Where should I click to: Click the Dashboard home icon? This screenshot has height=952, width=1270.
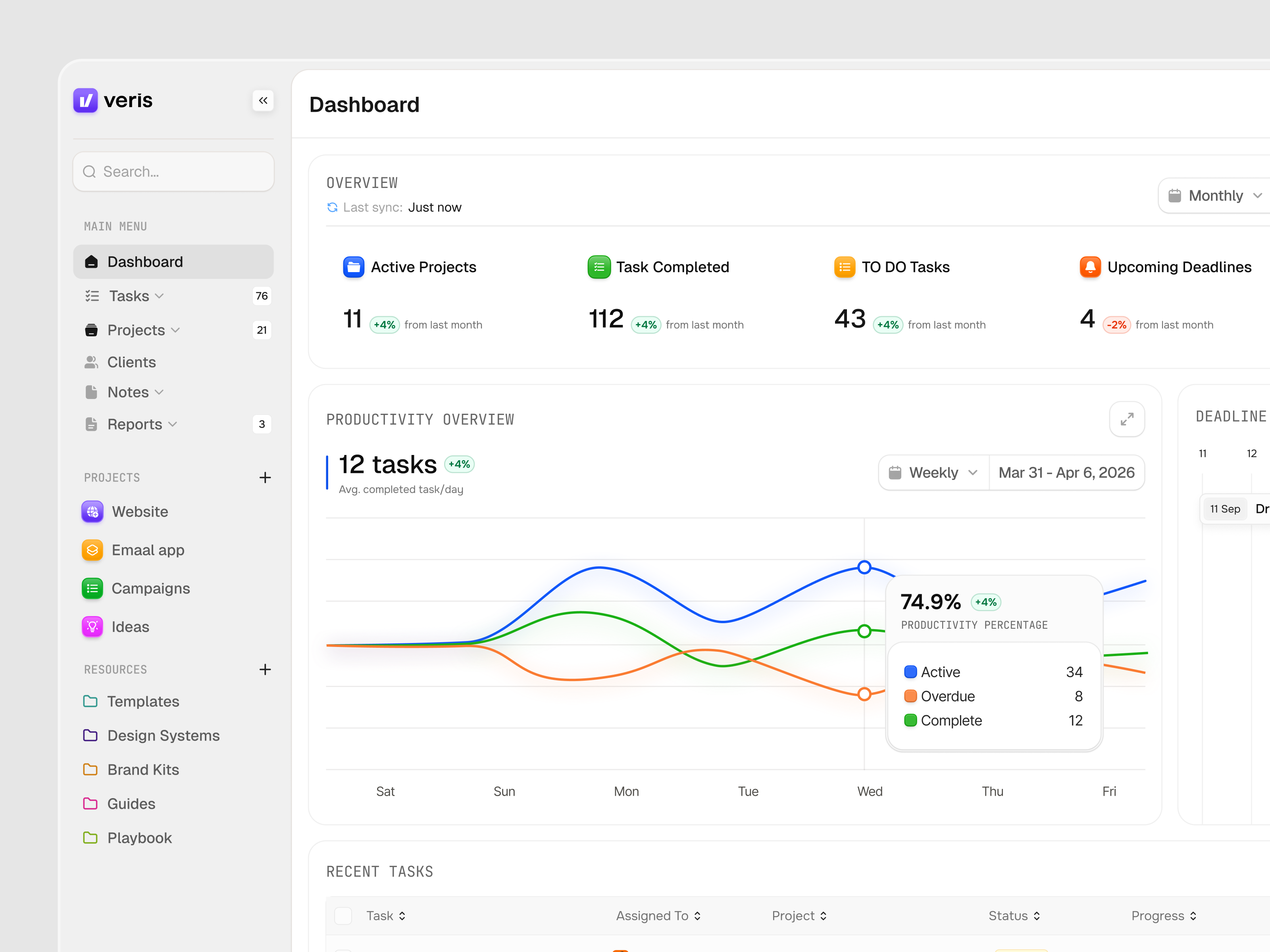click(91, 262)
